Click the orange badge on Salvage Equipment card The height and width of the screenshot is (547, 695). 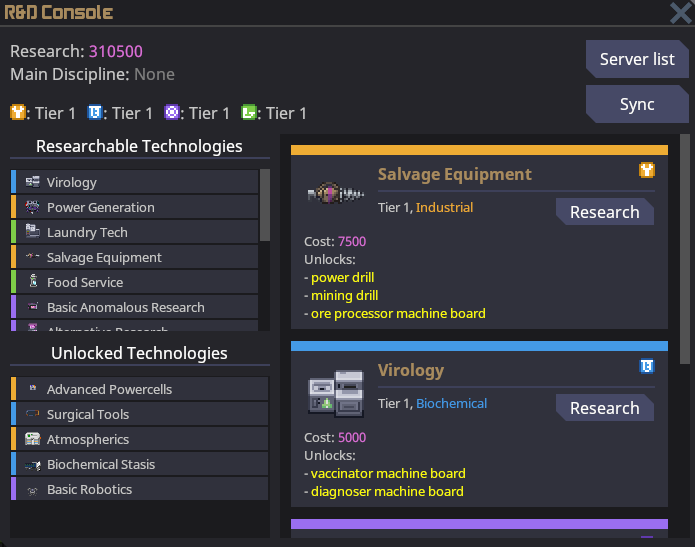(x=647, y=171)
